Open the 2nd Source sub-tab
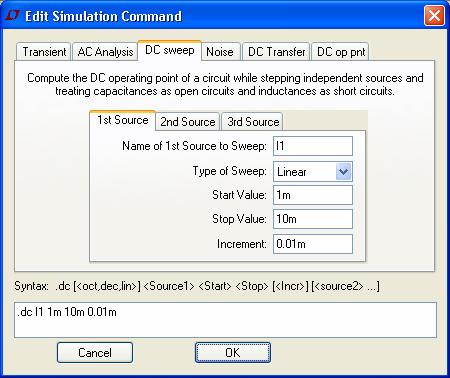 click(x=188, y=121)
